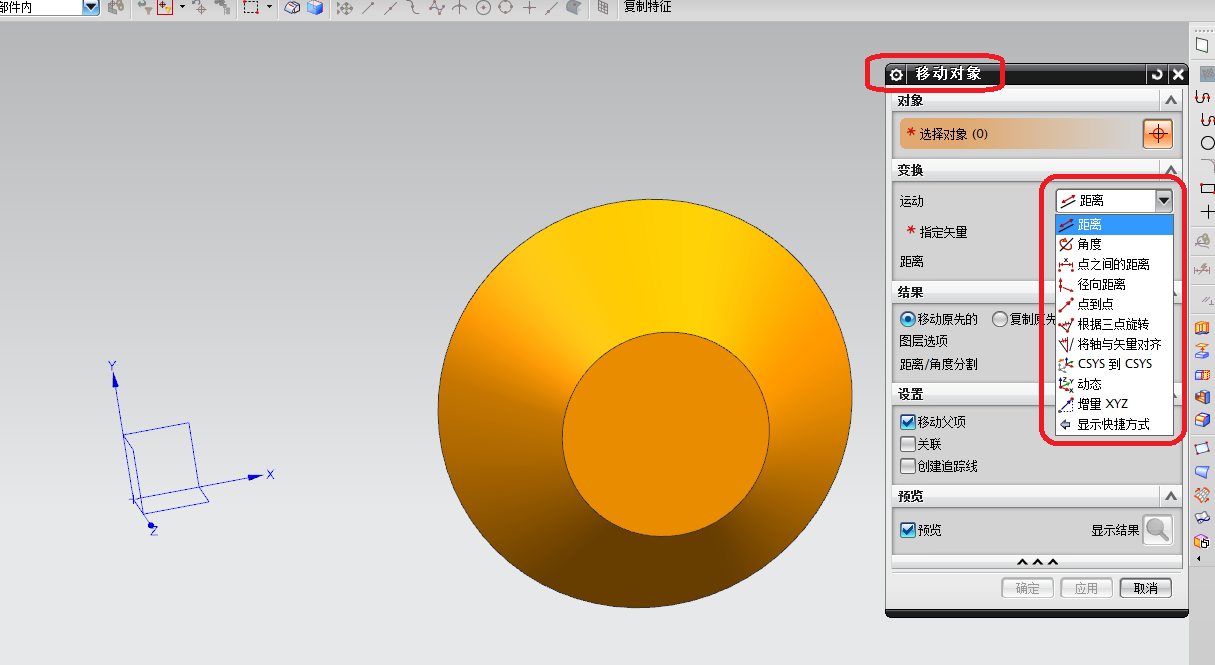Select 动态 motion option

coord(1114,384)
